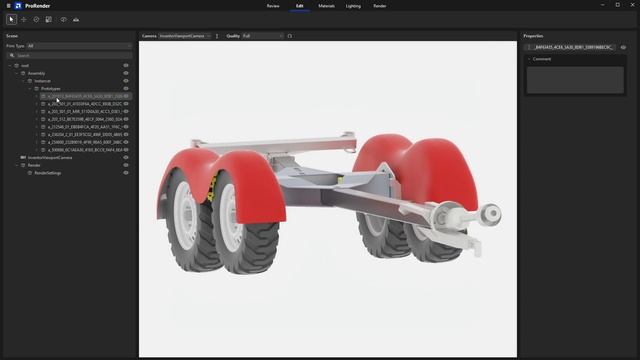Image resolution: width=640 pixels, height=360 pixels.
Task: Choose the Scale transform tool
Action: [49, 20]
